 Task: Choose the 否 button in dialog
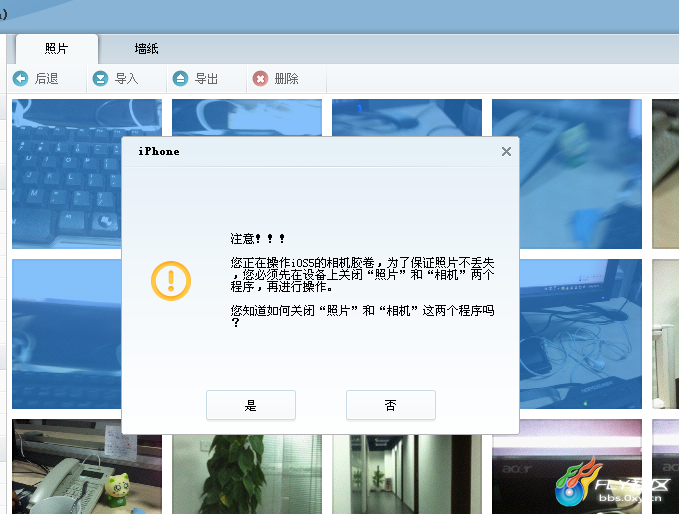pyautogui.click(x=391, y=405)
